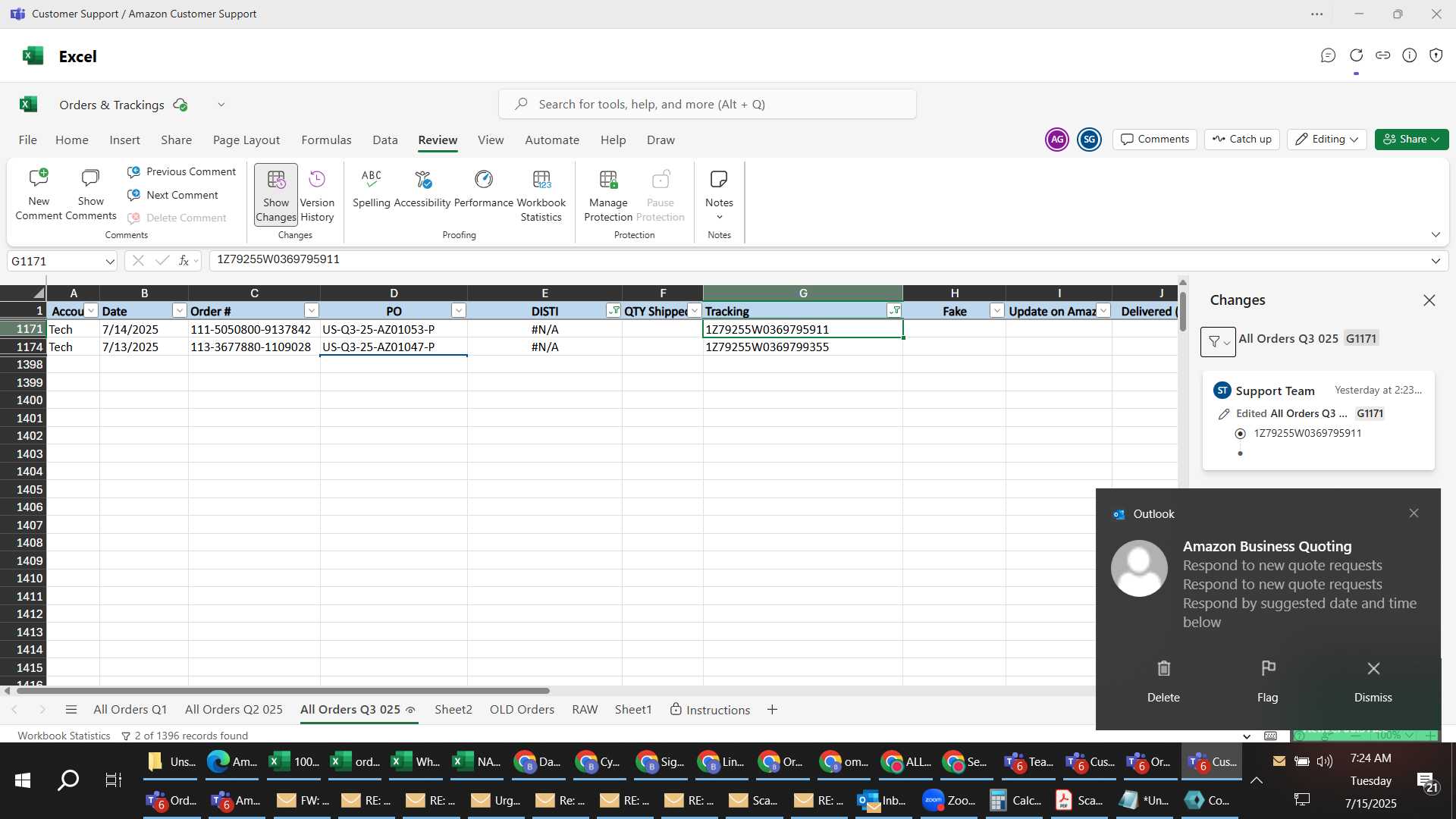
Task: Copy link using the link icon
Action: [x=1382, y=55]
